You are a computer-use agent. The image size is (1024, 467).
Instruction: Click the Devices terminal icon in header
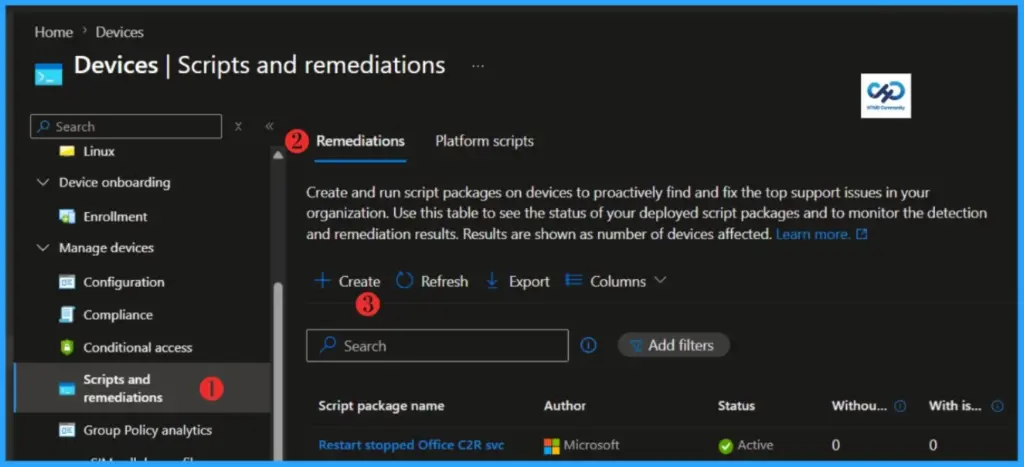coord(49,74)
